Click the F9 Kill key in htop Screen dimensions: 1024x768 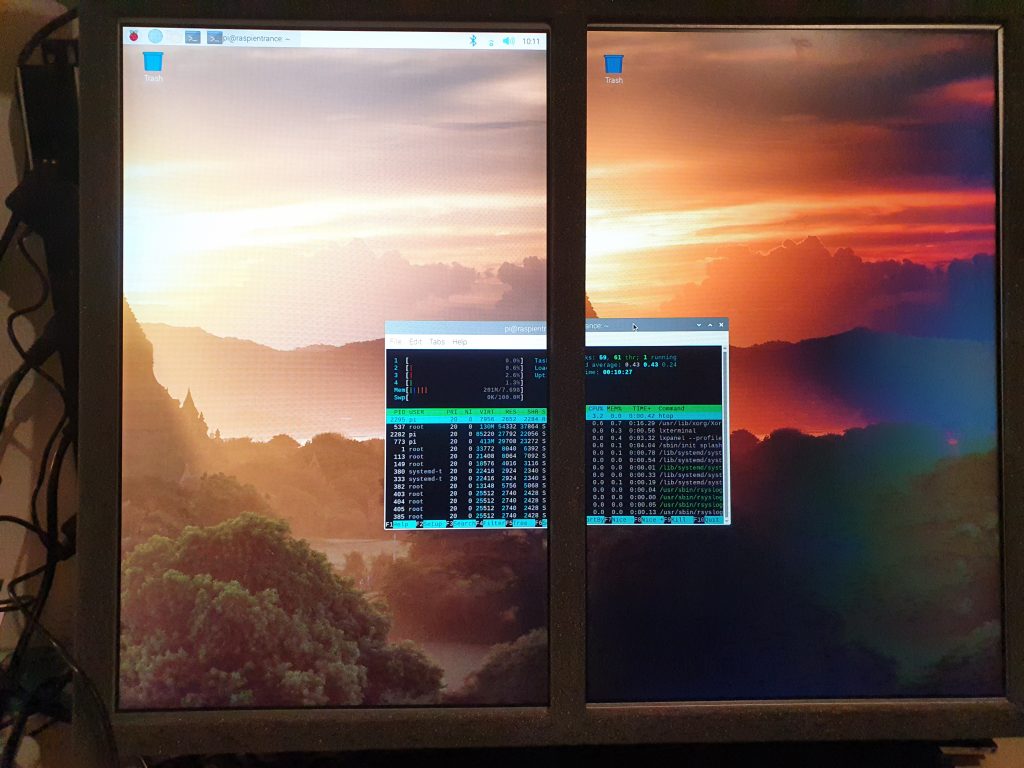click(677, 520)
